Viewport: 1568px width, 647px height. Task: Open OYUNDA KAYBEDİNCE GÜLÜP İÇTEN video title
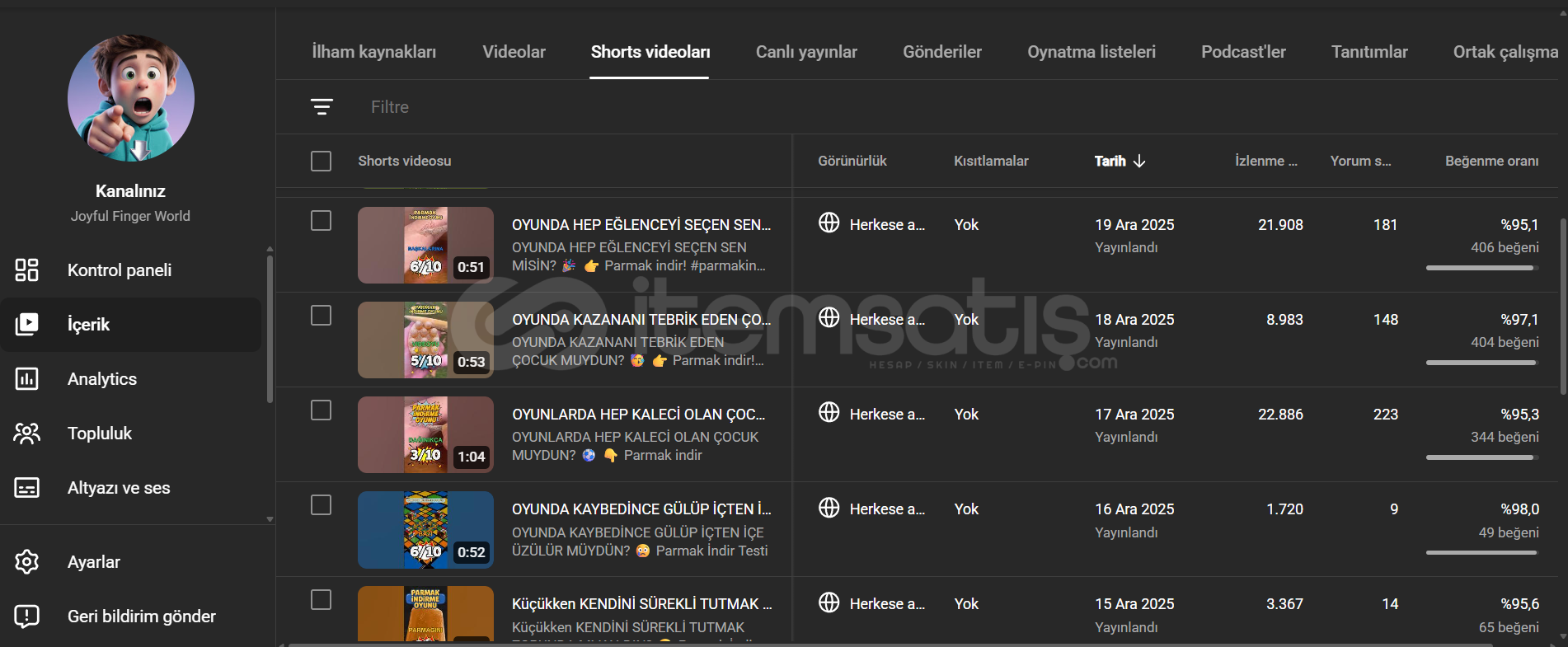click(x=641, y=509)
